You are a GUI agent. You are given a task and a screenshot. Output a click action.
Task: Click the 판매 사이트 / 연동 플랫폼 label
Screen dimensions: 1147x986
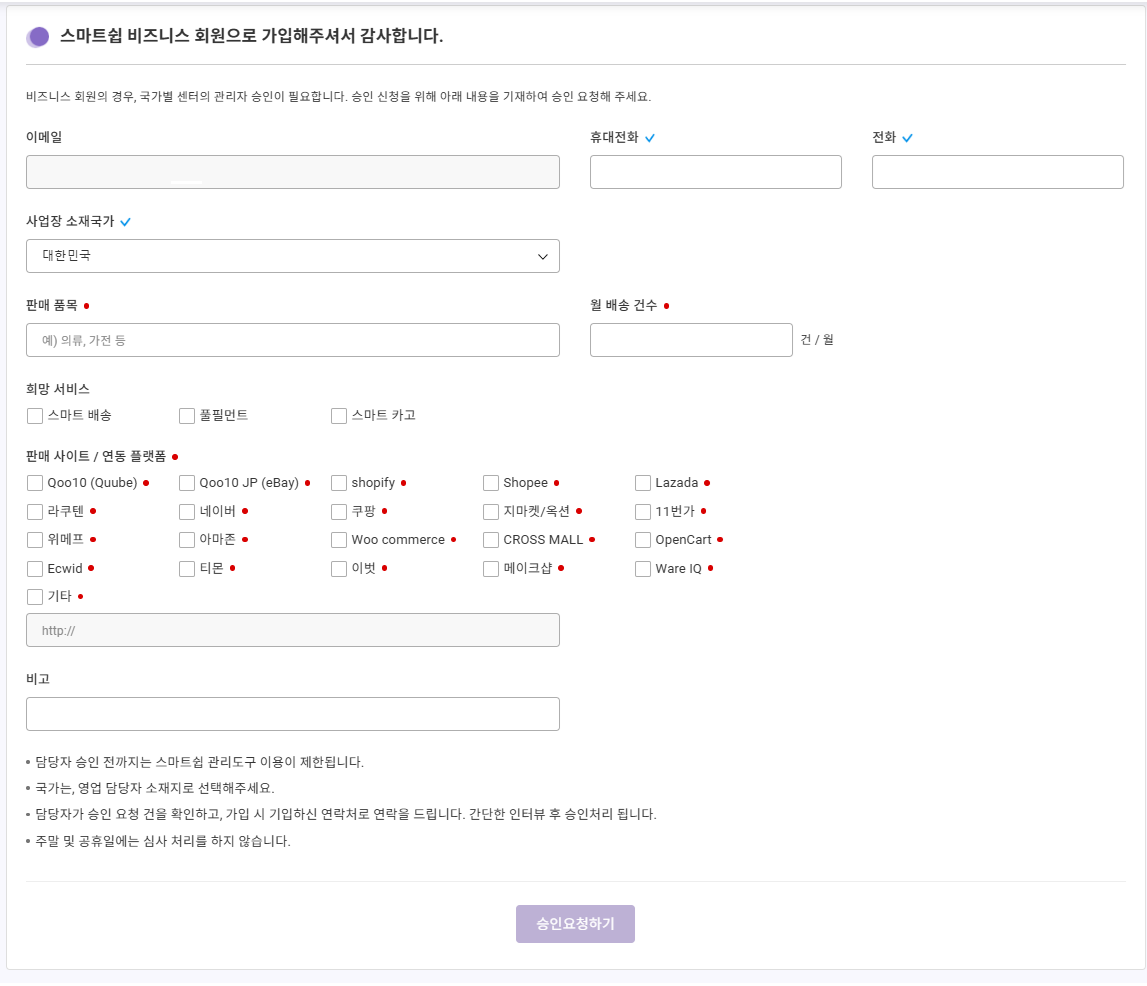[x=96, y=456]
